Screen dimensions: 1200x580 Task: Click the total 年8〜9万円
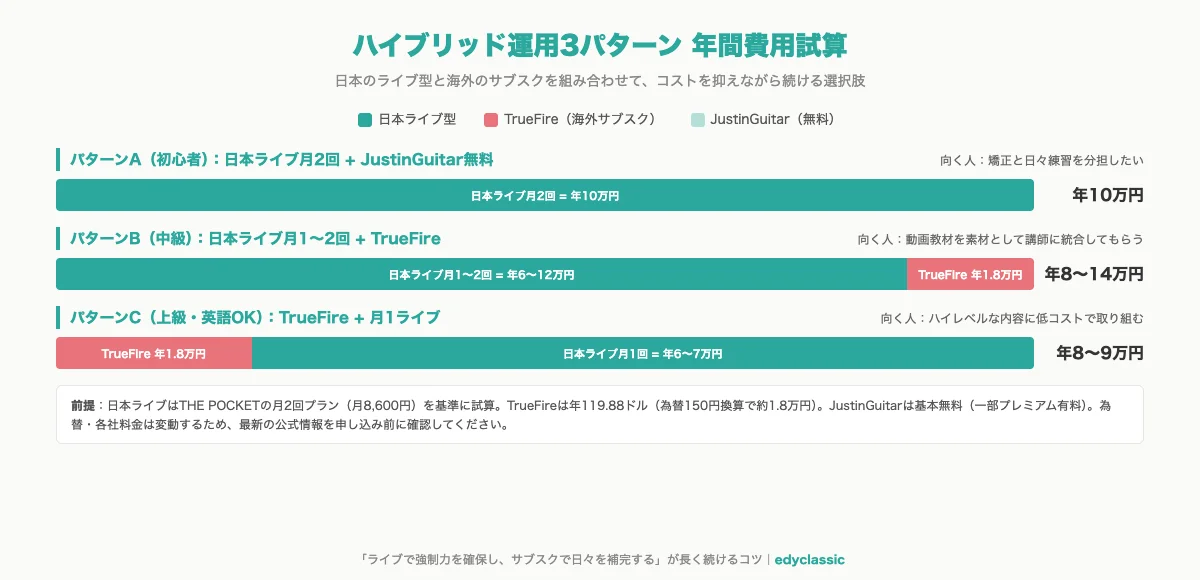tap(1101, 353)
